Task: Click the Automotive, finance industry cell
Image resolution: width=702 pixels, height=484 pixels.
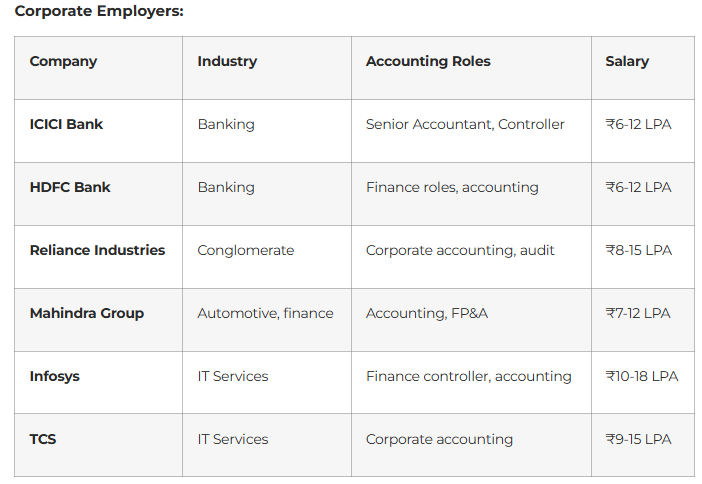Action: point(265,313)
